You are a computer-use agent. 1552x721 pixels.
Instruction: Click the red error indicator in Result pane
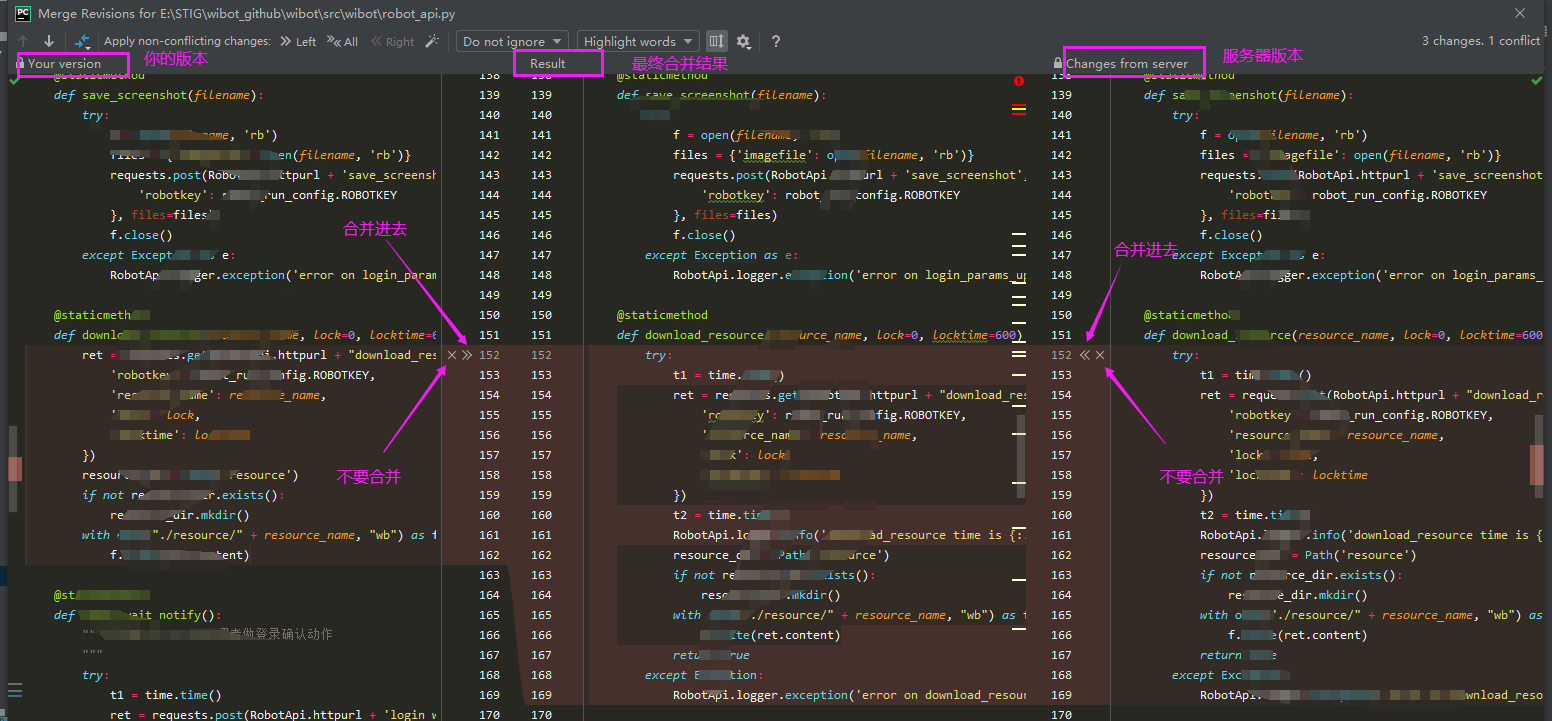(1019, 80)
